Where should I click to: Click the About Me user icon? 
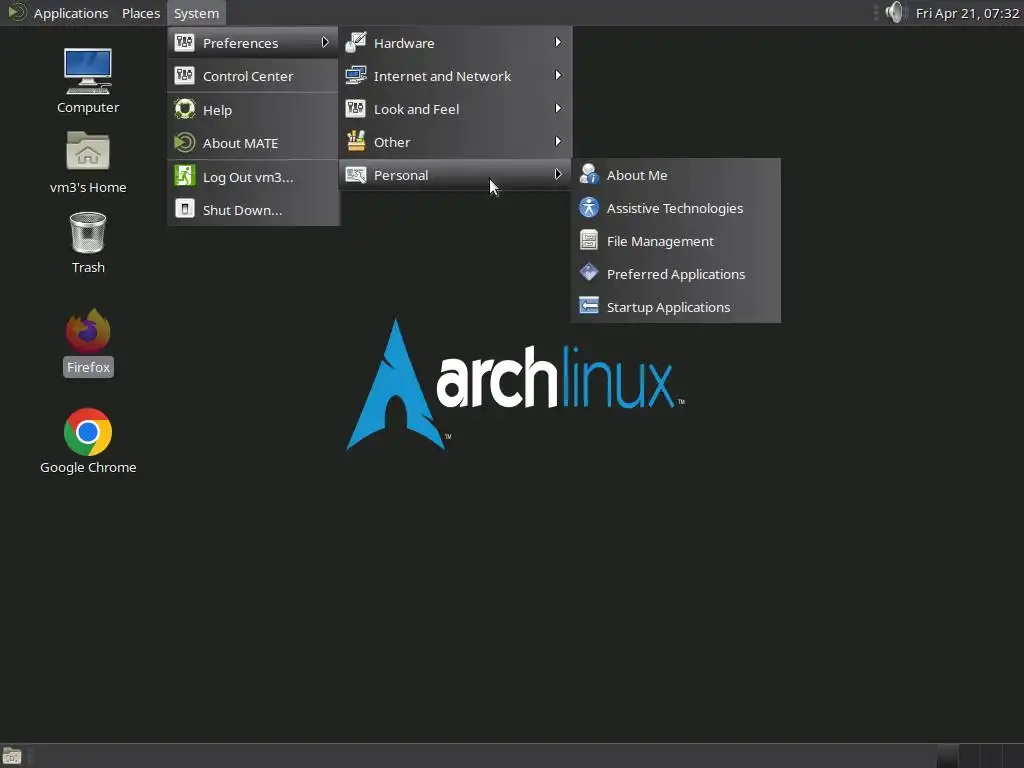coord(588,174)
